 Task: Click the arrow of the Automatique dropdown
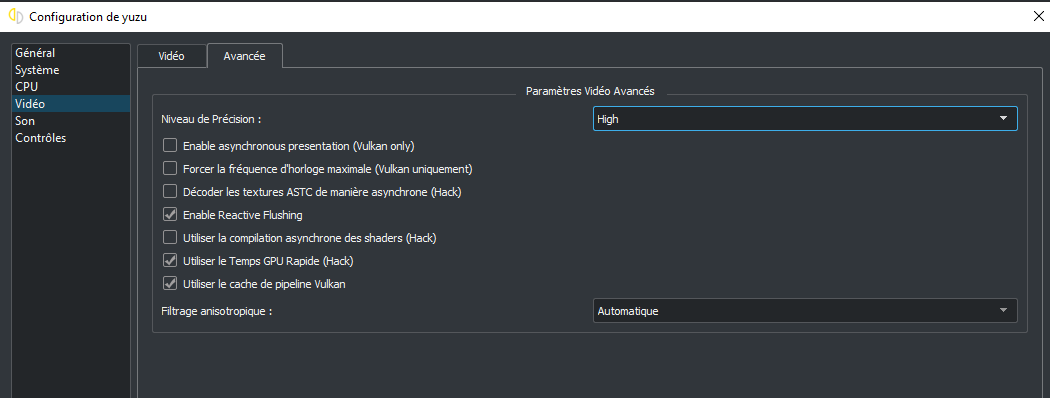[x=1003, y=311]
